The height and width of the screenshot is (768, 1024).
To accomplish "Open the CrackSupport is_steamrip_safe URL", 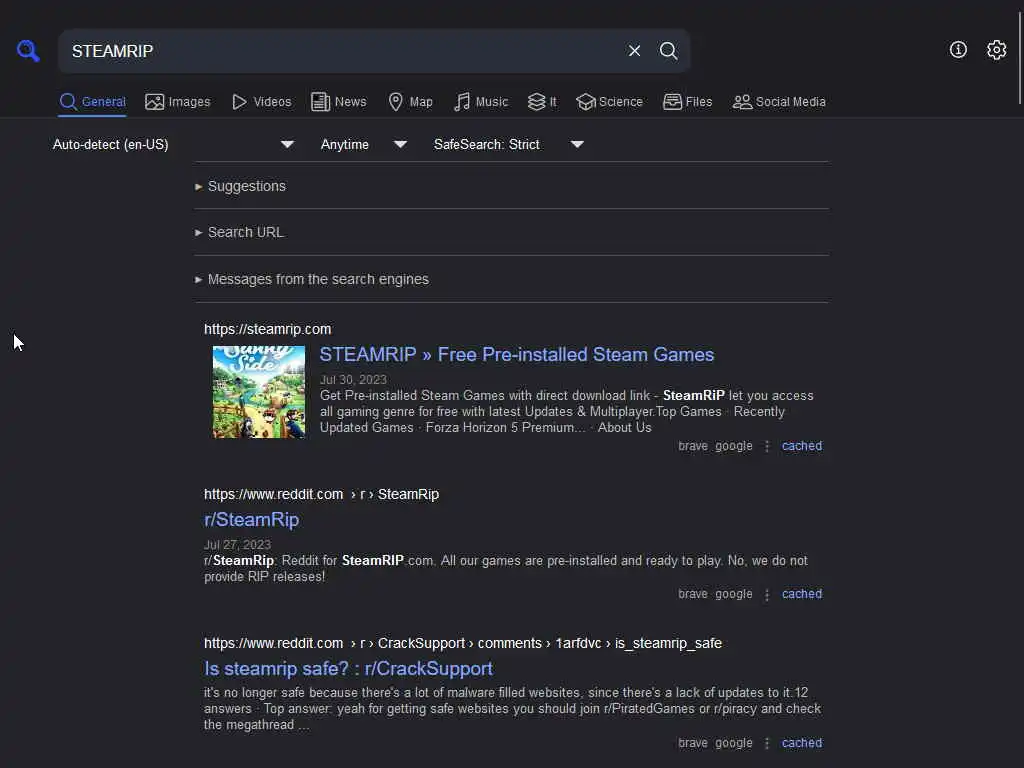I will pyautogui.click(x=462, y=643).
